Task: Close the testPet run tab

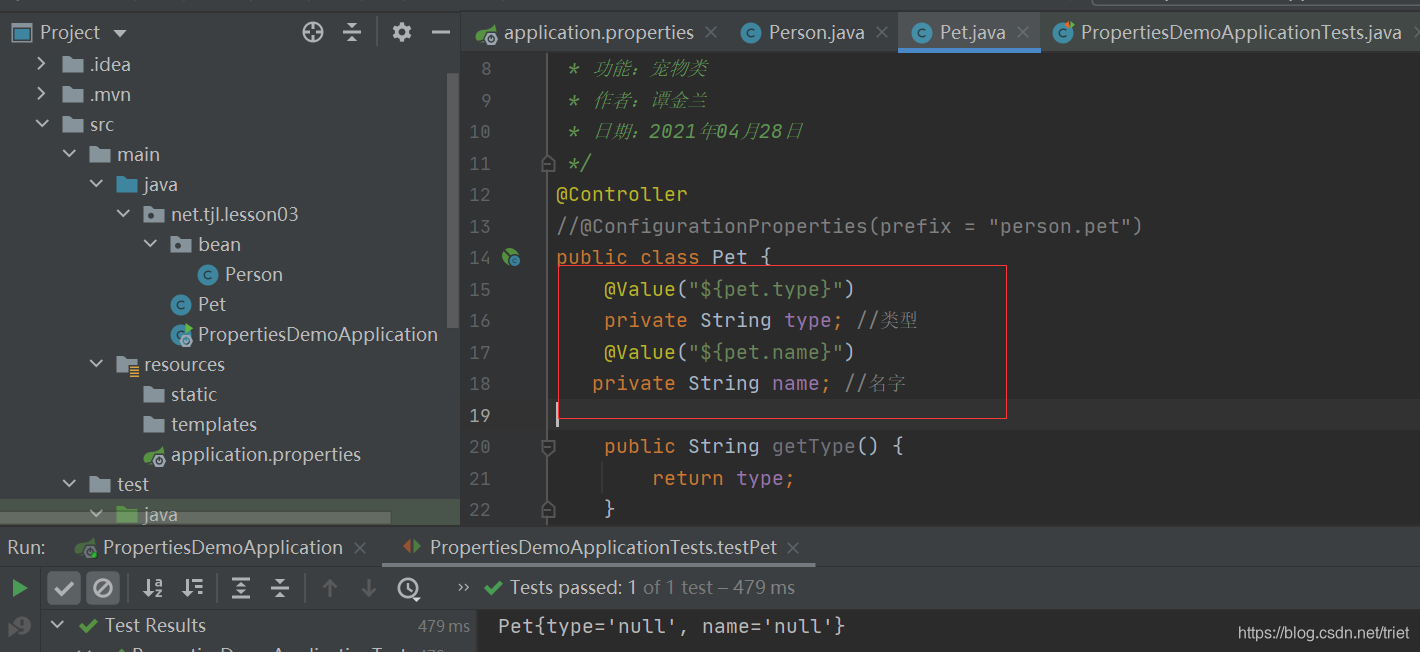Action: point(793,548)
